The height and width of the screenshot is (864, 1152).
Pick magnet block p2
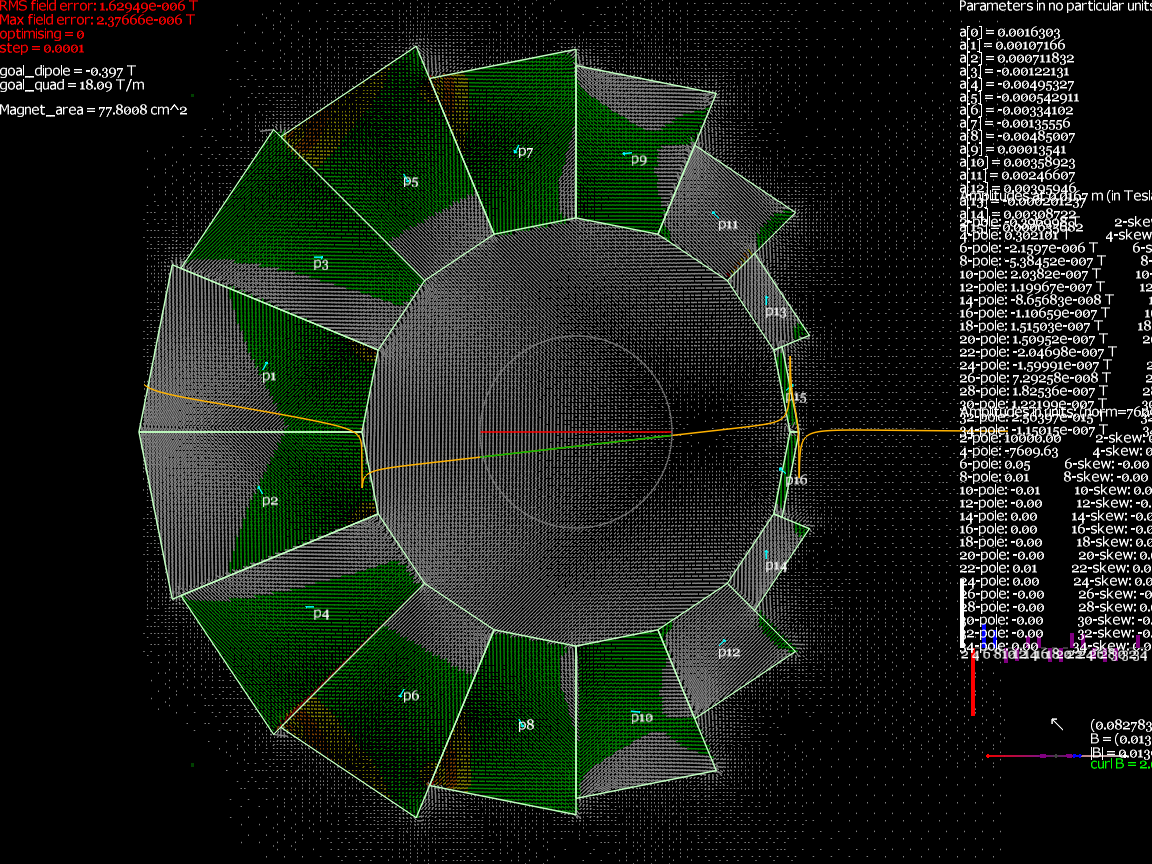pos(269,500)
